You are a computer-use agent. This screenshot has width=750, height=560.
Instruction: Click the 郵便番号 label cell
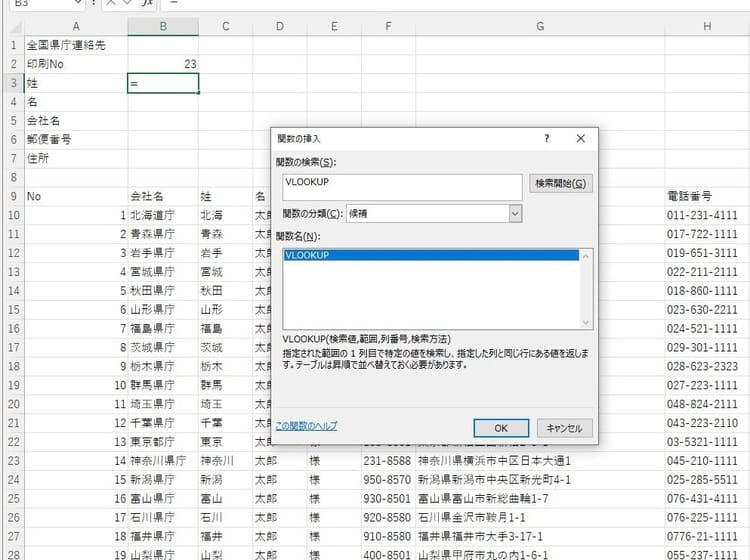[x=76, y=140]
